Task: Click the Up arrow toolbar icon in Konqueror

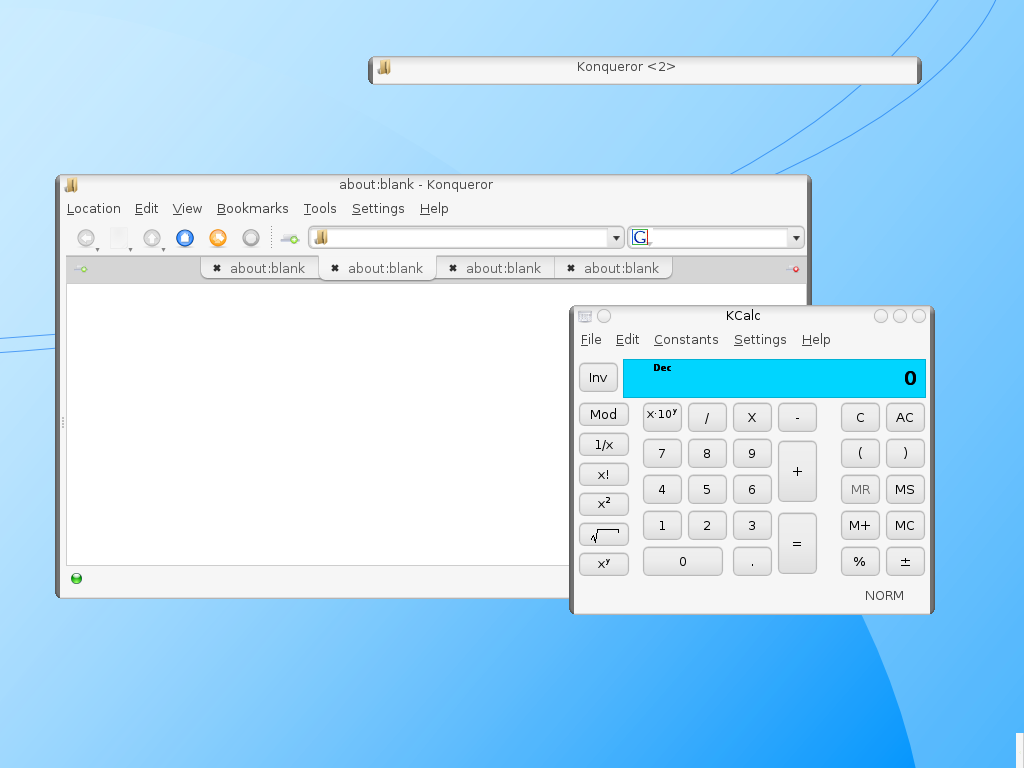Action: [x=152, y=238]
